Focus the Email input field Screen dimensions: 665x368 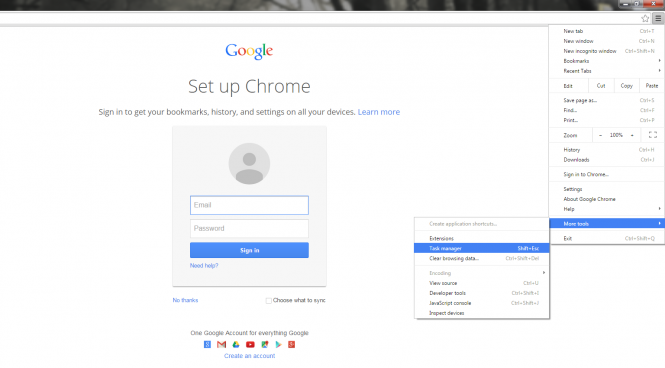tap(249, 205)
